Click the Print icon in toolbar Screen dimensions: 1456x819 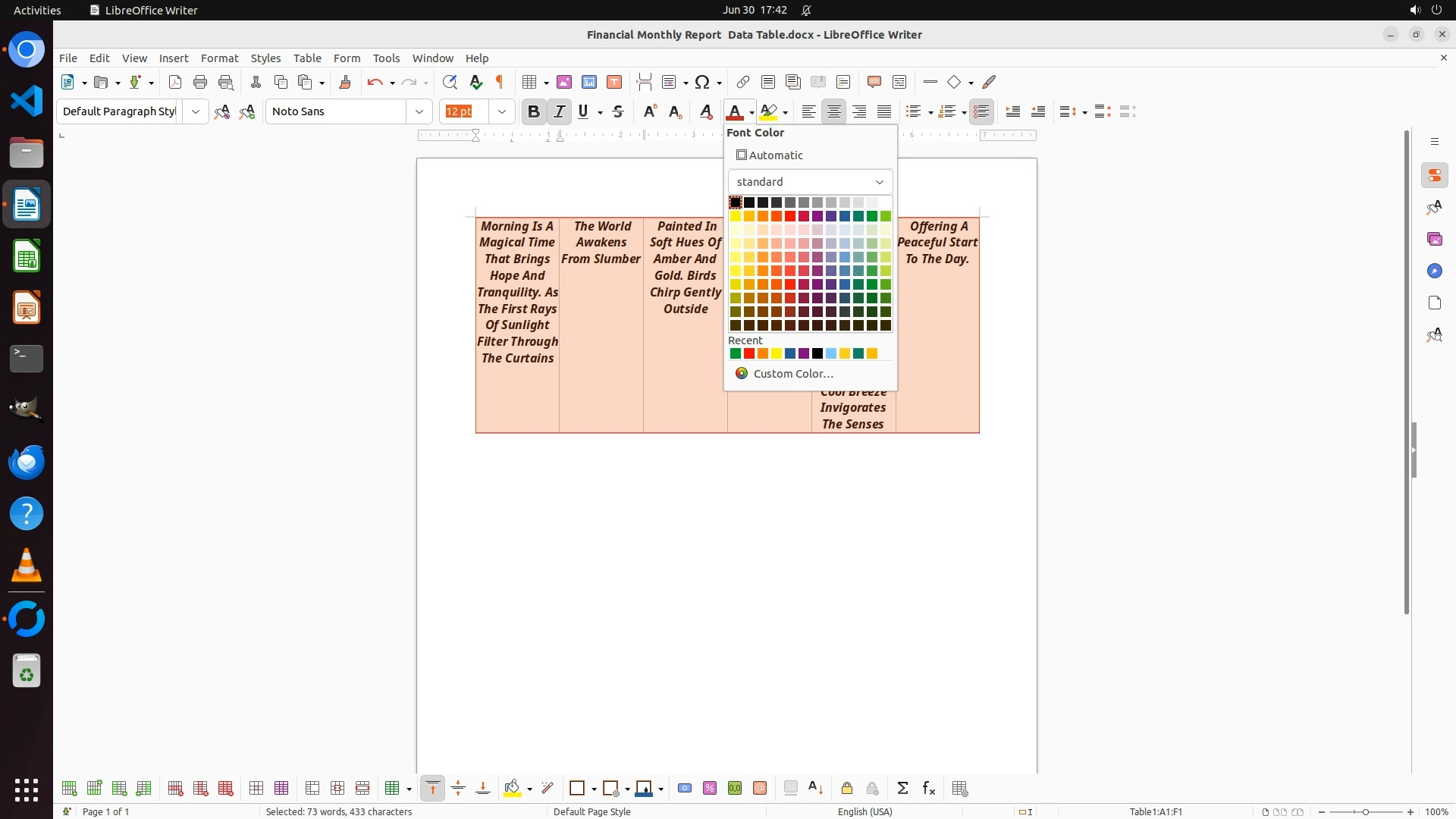coord(200,82)
